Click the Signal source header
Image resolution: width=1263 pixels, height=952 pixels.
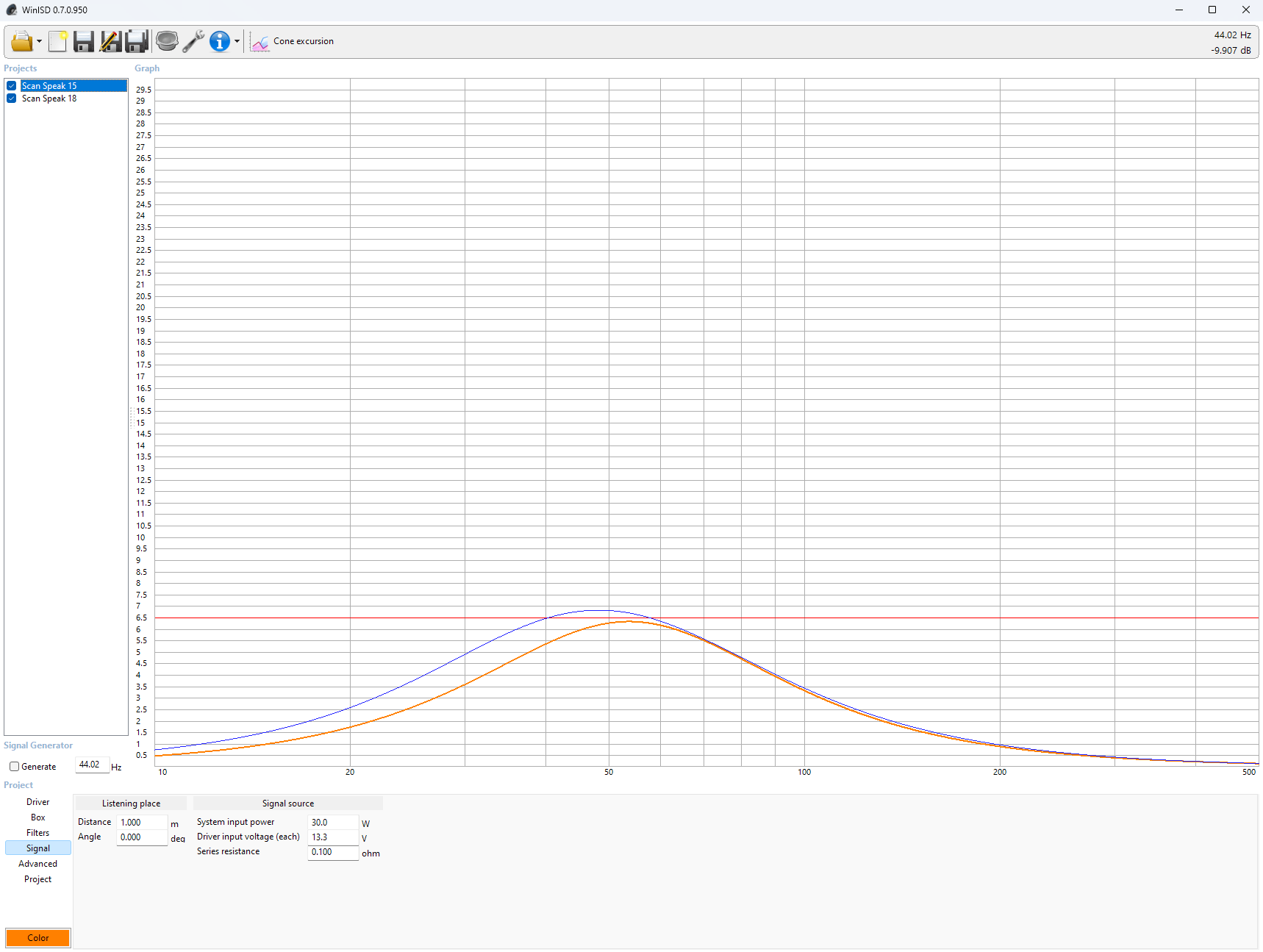[288, 804]
